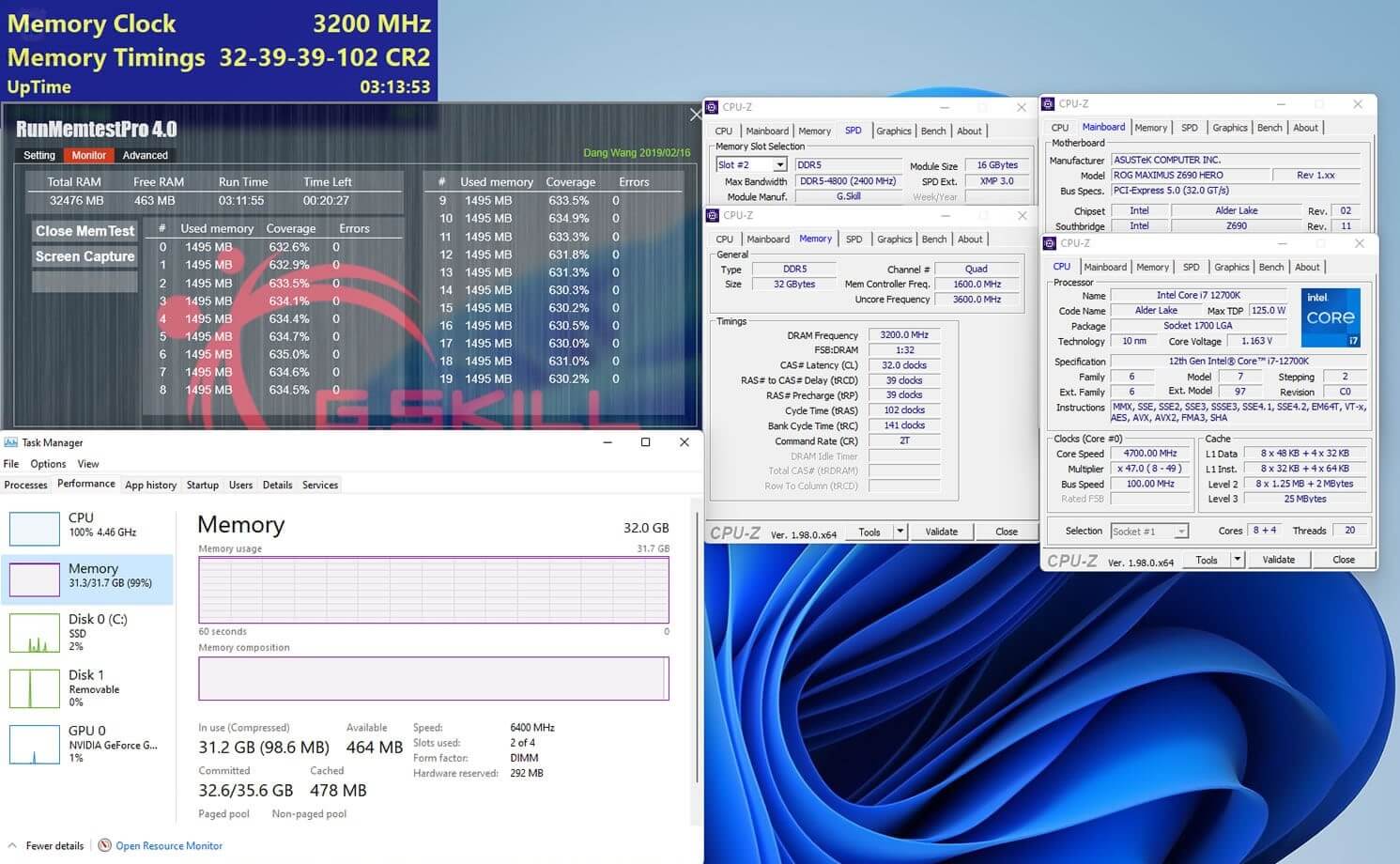Select the Disk 1 Removable graph thumbnail
The image size is (1400, 864).
pos(35,689)
